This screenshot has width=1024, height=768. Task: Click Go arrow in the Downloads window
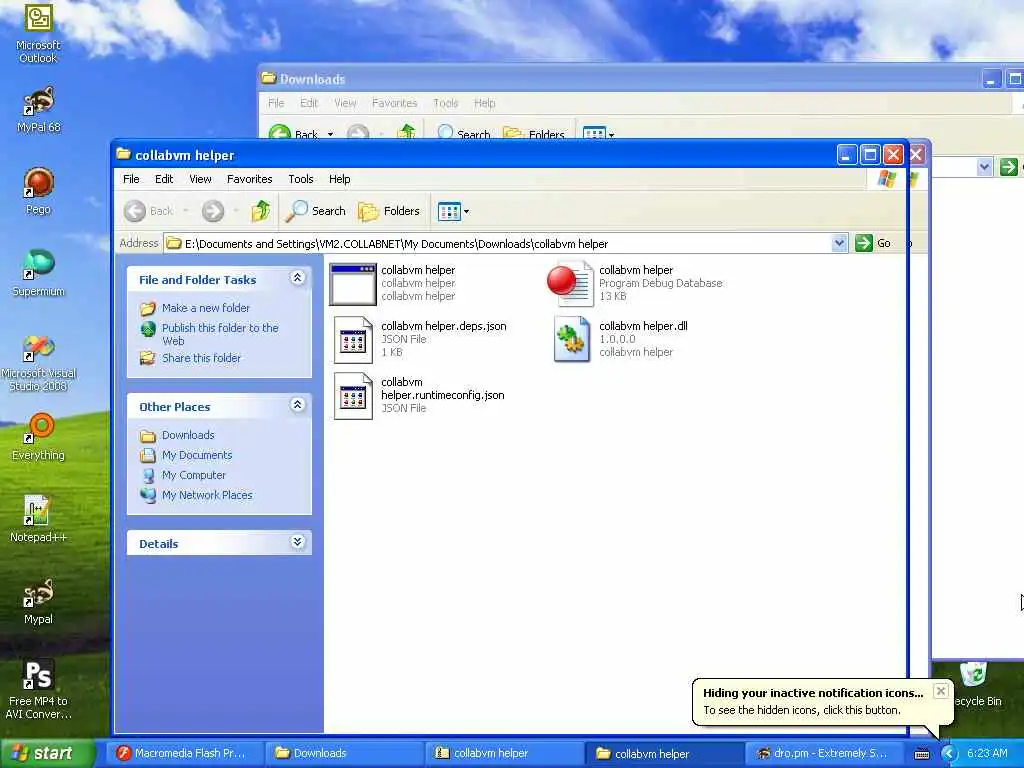coord(1008,167)
